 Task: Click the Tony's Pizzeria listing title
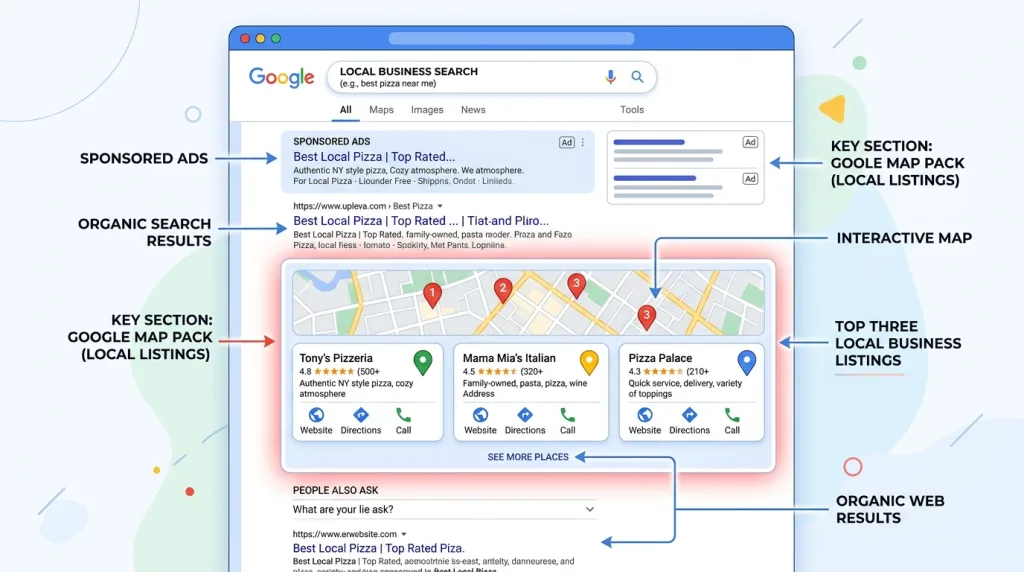tap(336, 358)
